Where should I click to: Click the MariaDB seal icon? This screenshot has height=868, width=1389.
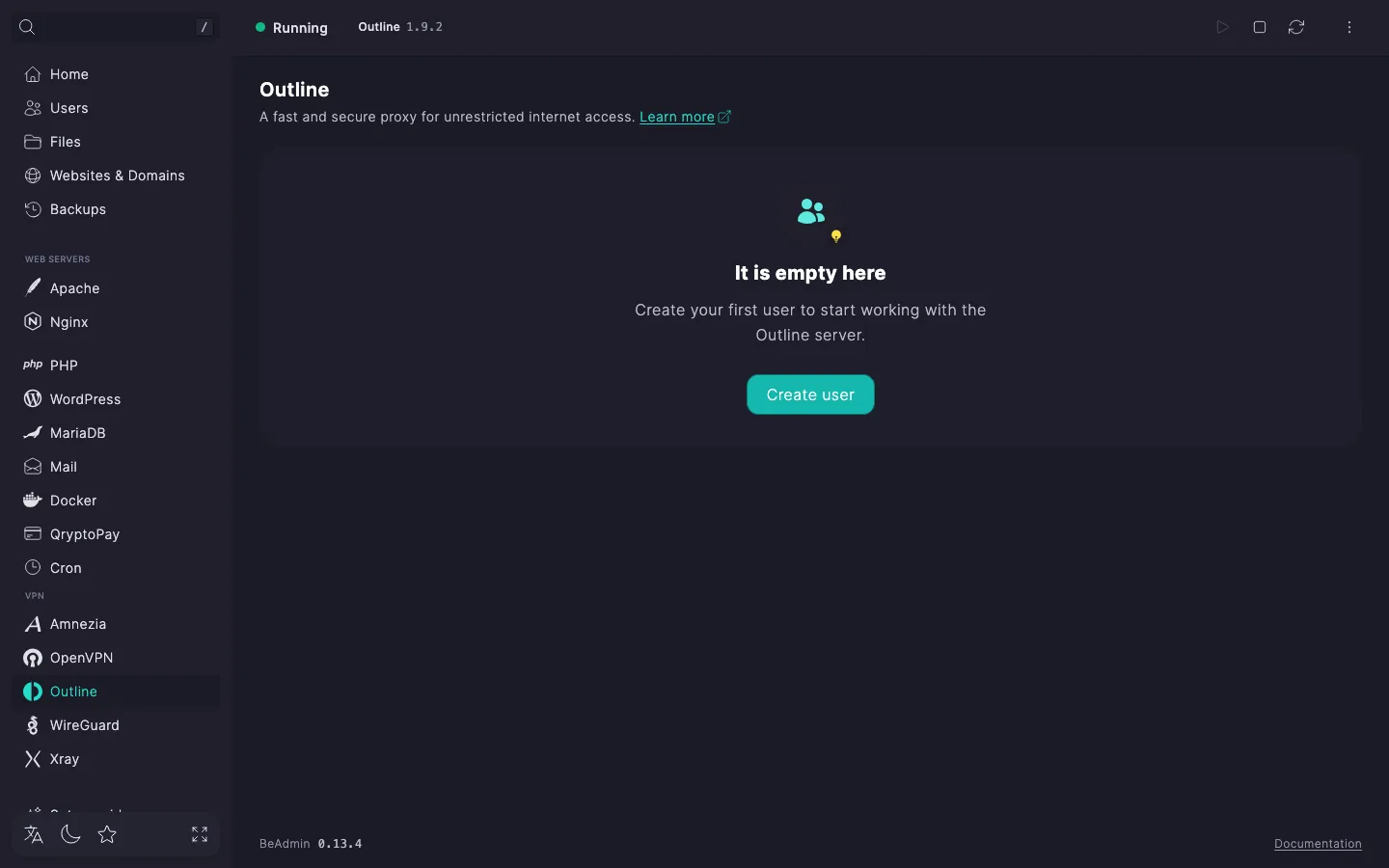[33, 433]
